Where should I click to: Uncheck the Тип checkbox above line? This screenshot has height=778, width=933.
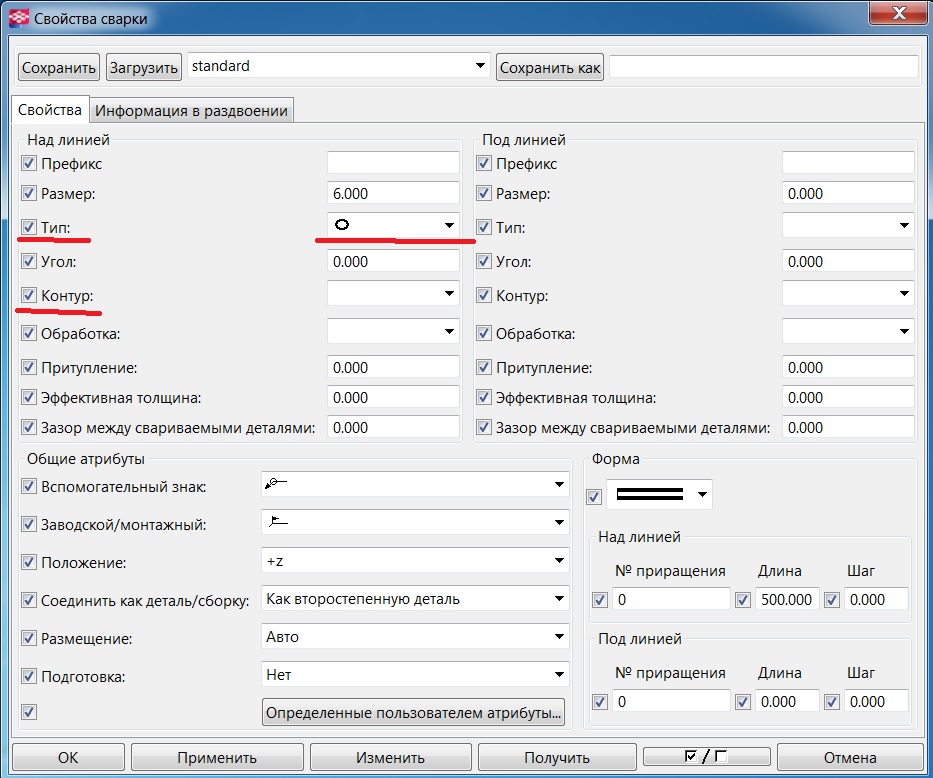pos(29,227)
